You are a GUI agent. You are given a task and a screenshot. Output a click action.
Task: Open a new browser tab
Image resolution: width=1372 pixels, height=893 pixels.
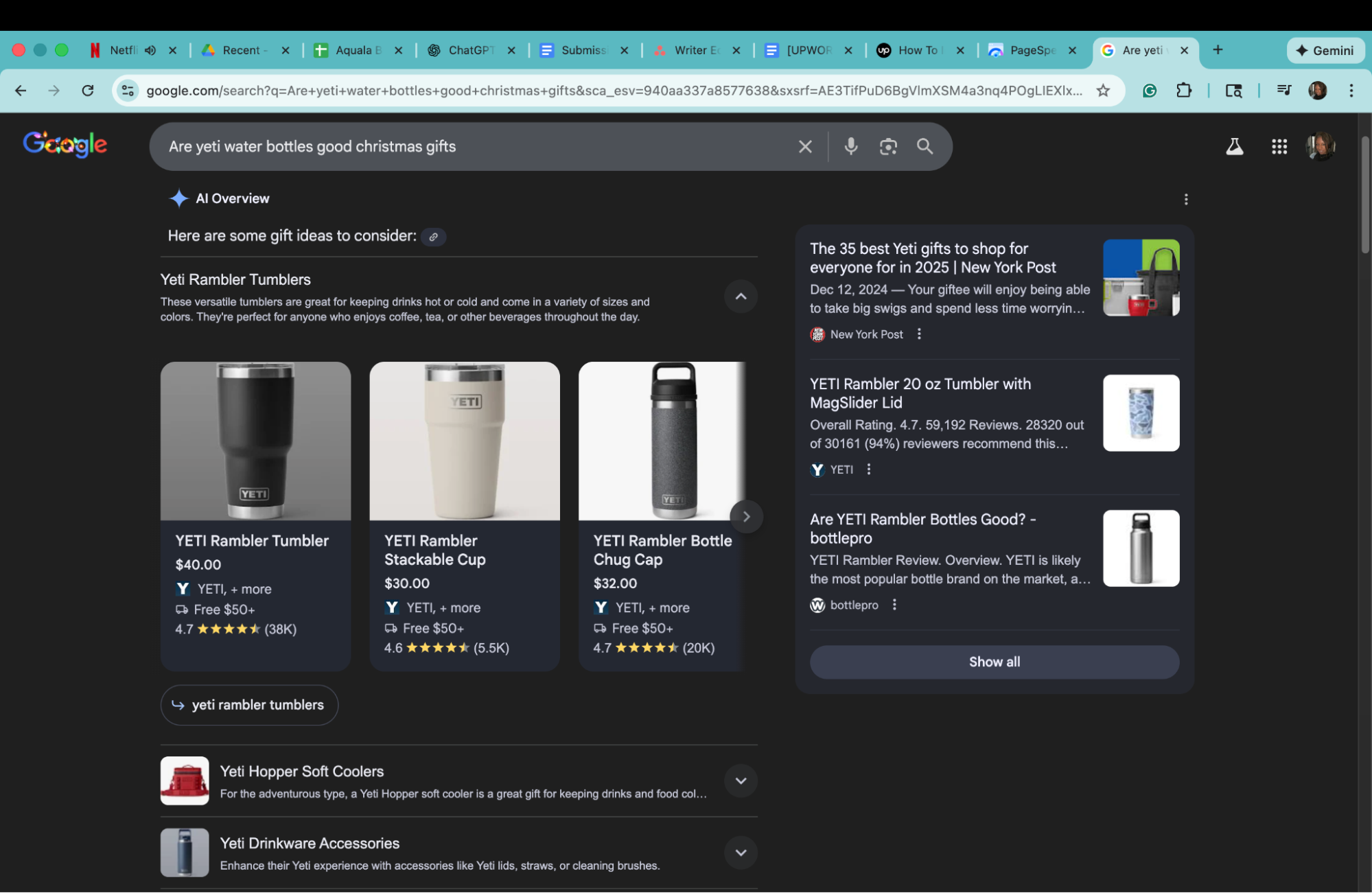(1218, 50)
